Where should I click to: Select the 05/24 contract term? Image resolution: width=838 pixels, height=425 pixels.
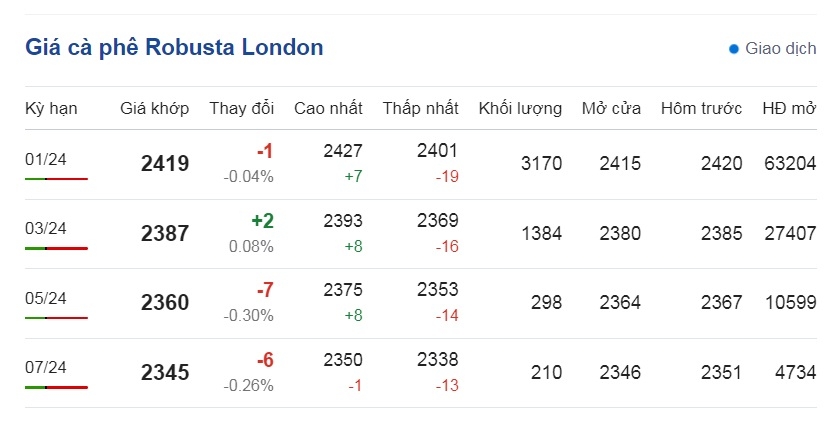[x=46, y=298]
